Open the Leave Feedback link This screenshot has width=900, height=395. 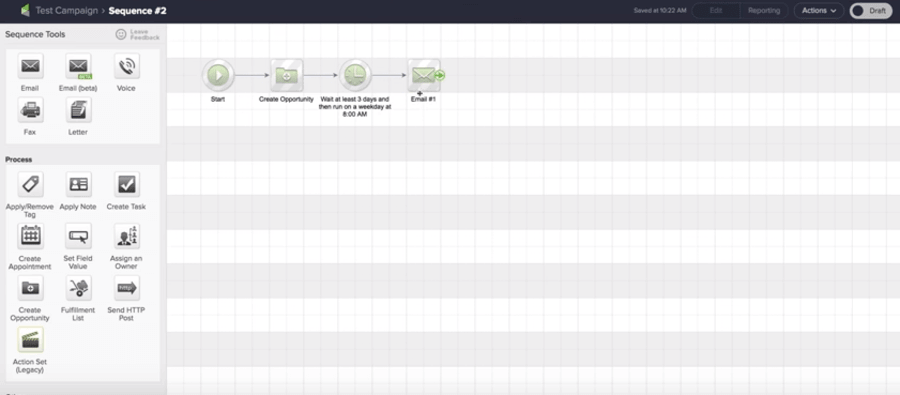[138, 34]
